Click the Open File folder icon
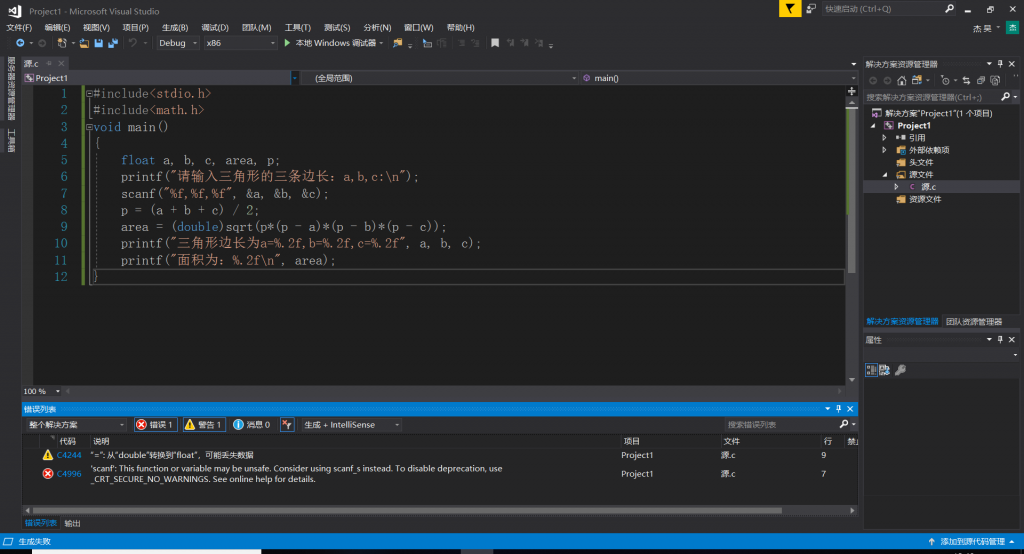Viewport: 1024px width, 554px height. [84, 43]
